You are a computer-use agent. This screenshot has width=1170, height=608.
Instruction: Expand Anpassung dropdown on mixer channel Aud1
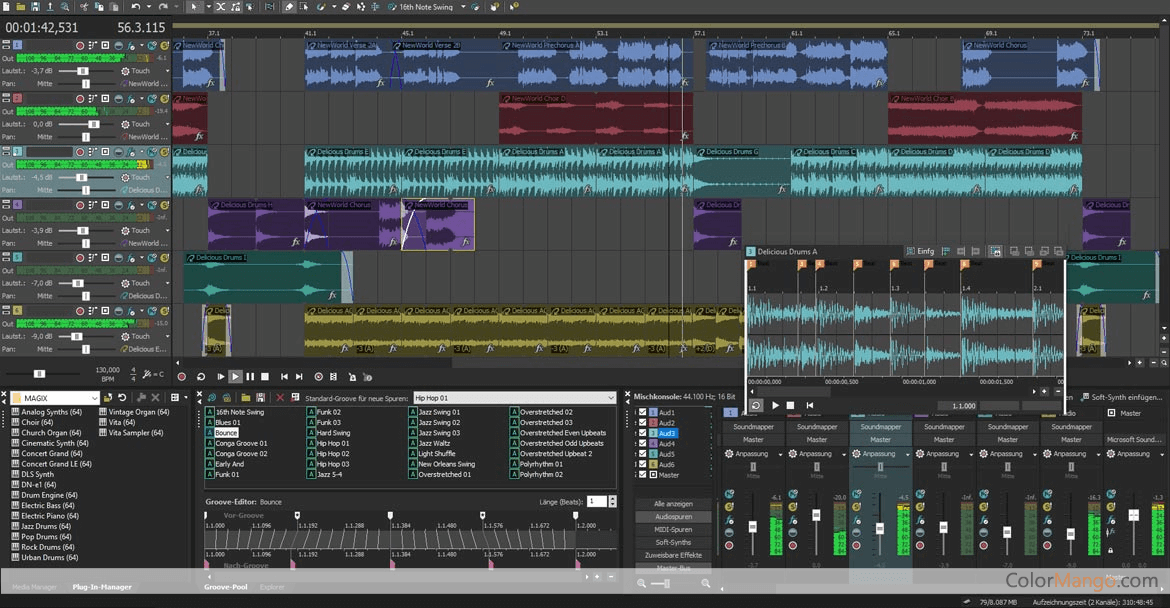(x=780, y=454)
